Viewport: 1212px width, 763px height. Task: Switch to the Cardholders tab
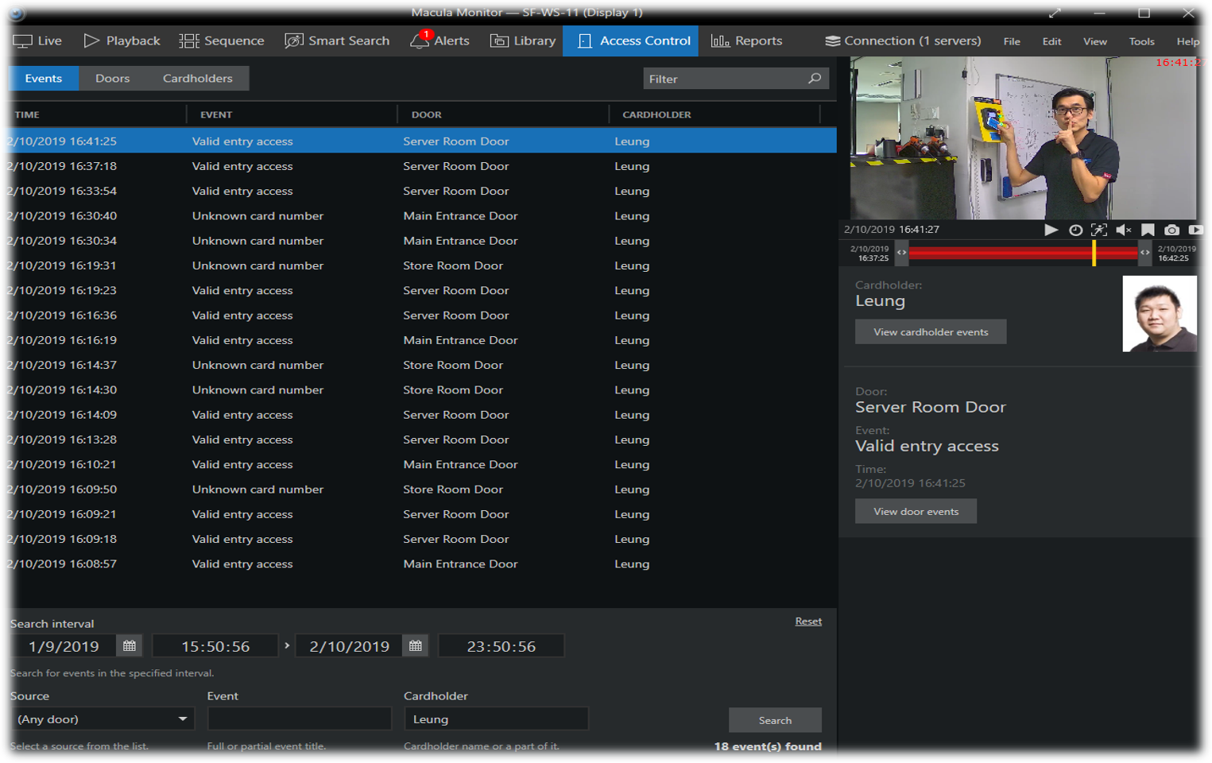(x=197, y=78)
